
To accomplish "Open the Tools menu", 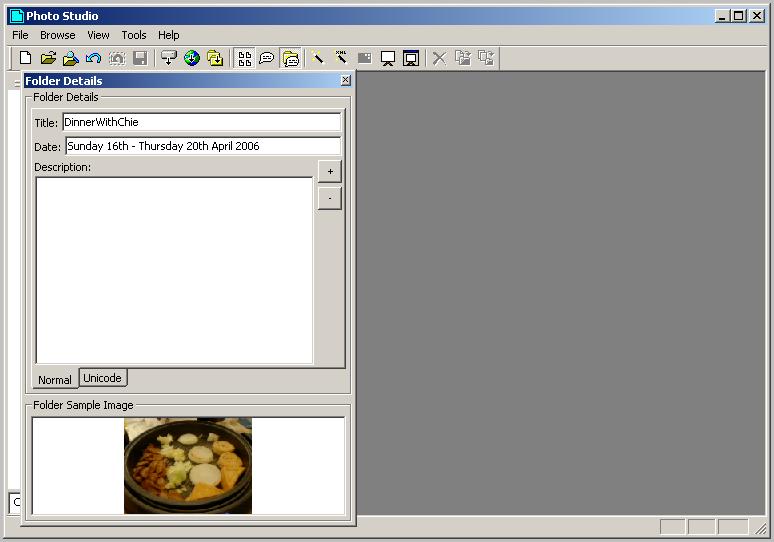I will pyautogui.click(x=134, y=35).
